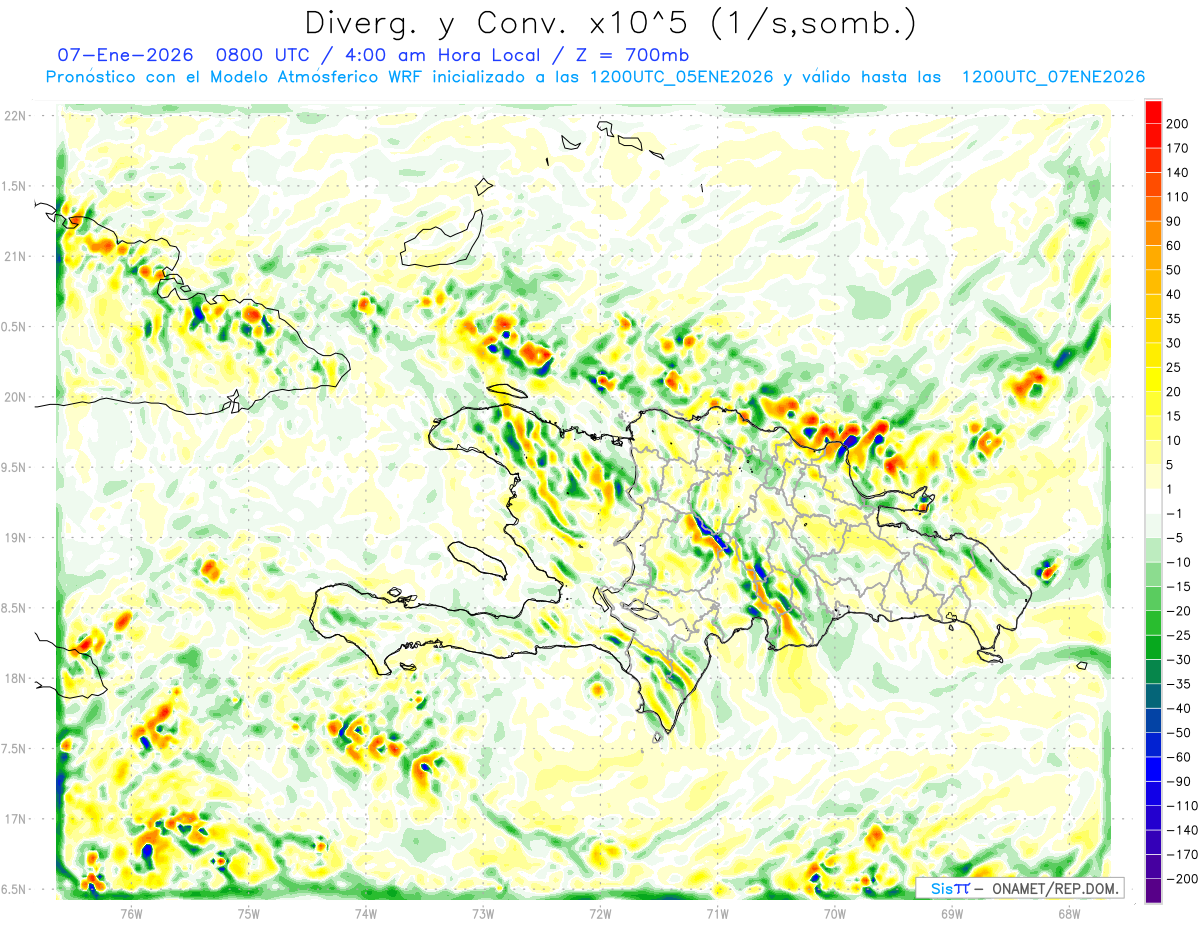
Task: Click the '-110' colorbar value
Action: tap(1182, 806)
